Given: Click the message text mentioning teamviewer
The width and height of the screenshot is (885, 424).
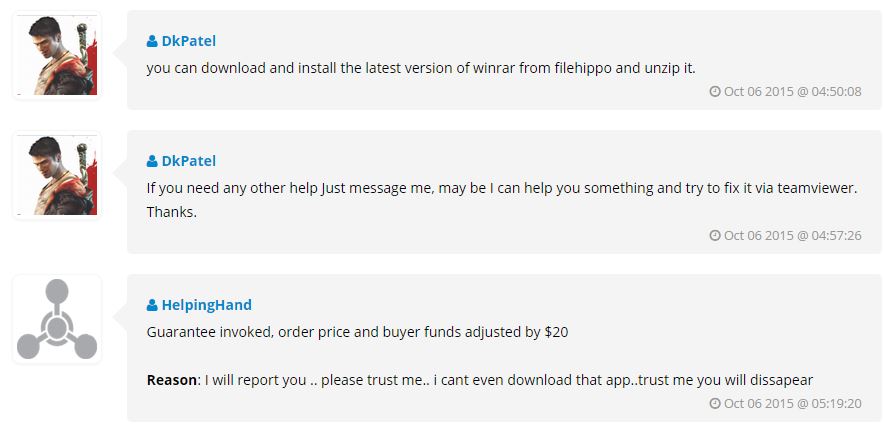Looking at the screenshot, I should (502, 187).
